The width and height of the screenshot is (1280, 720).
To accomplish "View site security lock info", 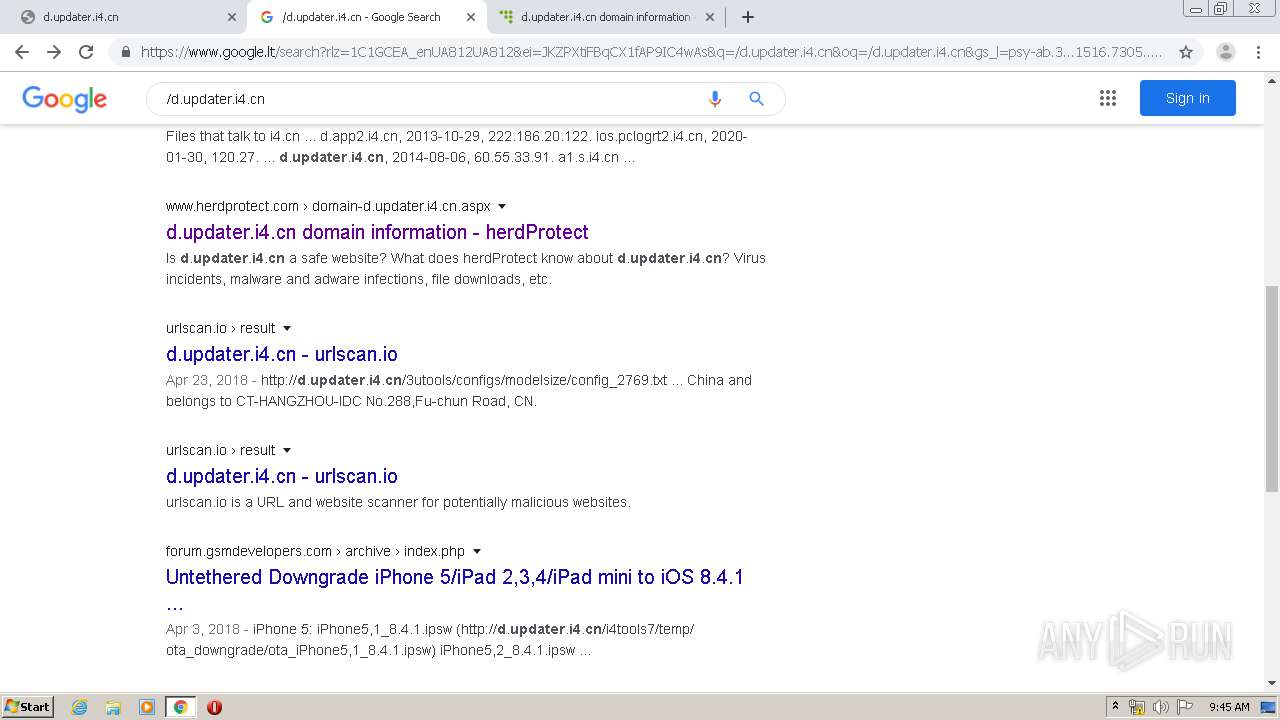I will (x=125, y=52).
